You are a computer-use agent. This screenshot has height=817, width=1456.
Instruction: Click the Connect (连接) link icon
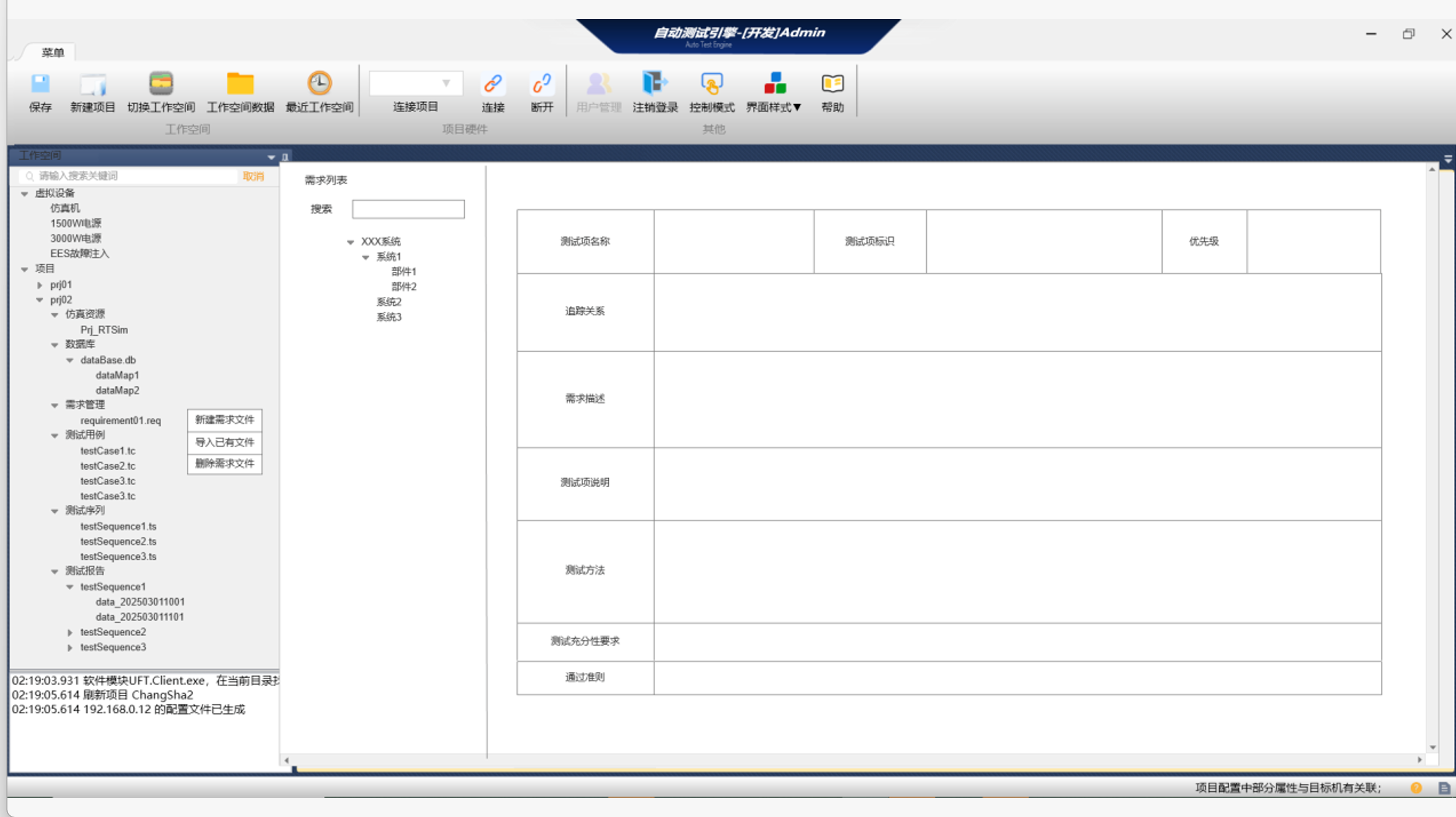coord(493,85)
